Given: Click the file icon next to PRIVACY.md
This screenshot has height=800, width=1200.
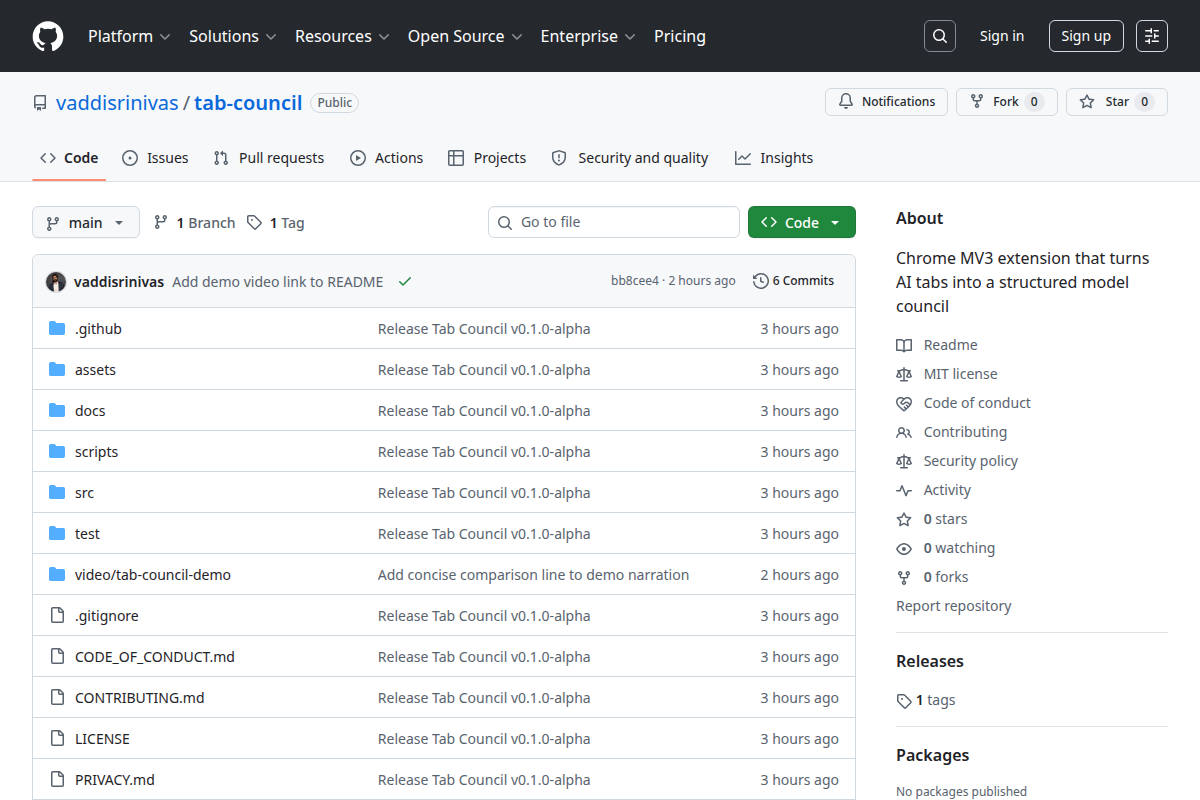Looking at the screenshot, I should (x=57, y=780).
